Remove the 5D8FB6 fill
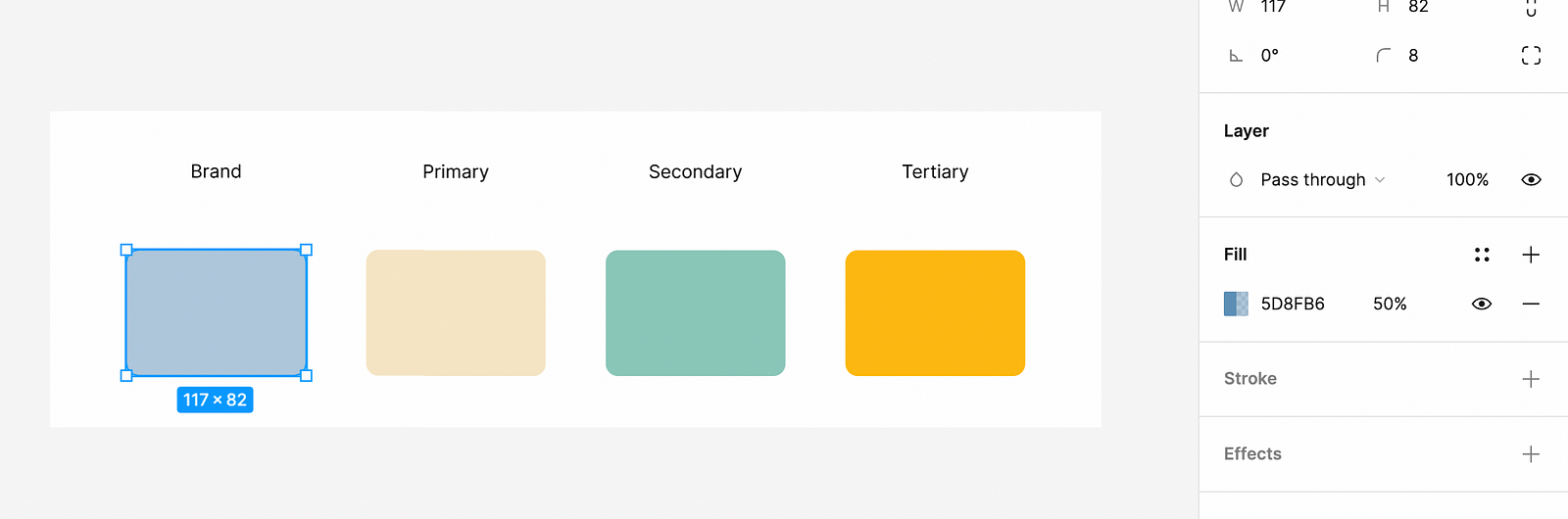The height and width of the screenshot is (519, 1568). (1531, 304)
